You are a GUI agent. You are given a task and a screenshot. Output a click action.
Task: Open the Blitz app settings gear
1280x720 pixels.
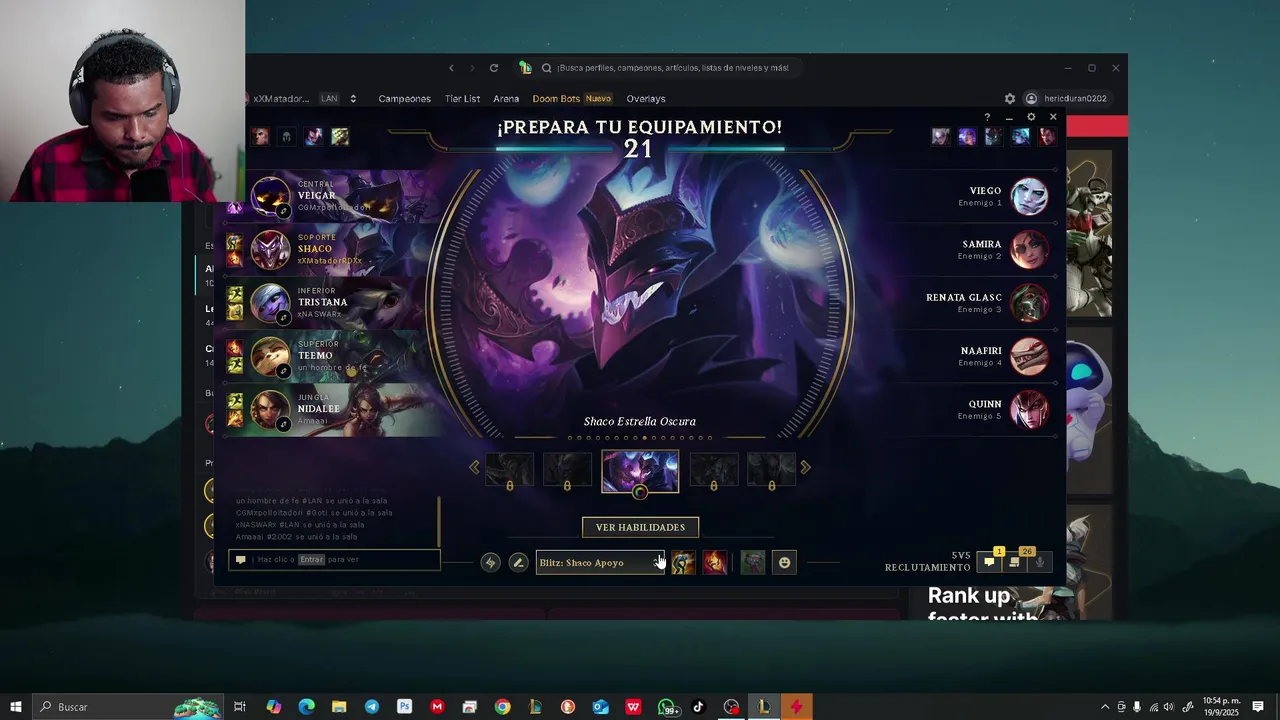tap(1010, 99)
